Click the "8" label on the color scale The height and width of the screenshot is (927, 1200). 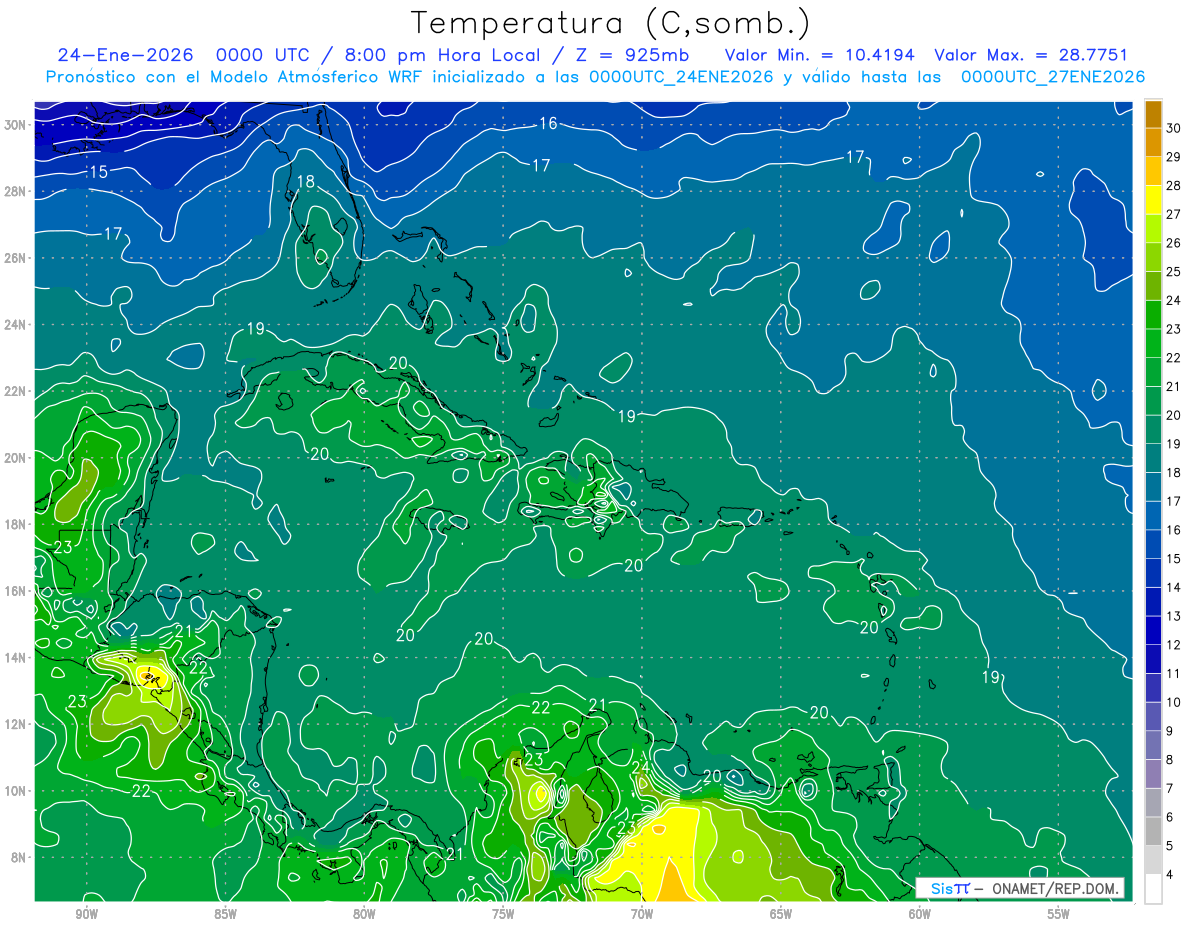1170,760
